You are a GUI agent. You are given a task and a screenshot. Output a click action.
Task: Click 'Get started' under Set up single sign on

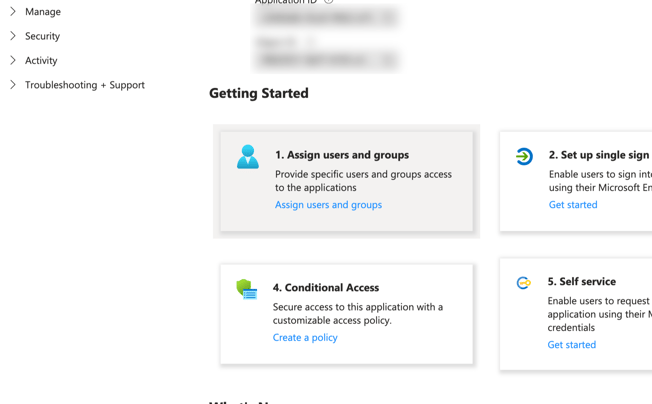[573, 205]
